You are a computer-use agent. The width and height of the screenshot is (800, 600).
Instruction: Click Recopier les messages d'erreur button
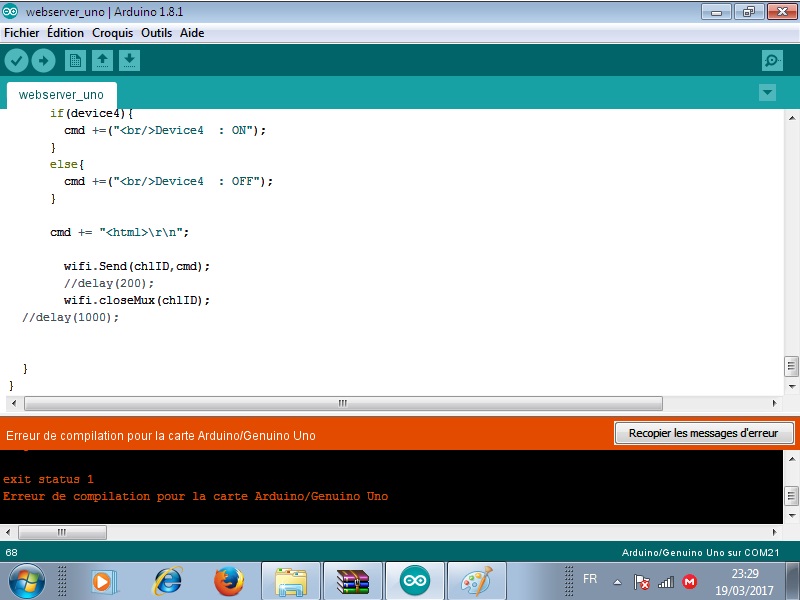[704, 433]
